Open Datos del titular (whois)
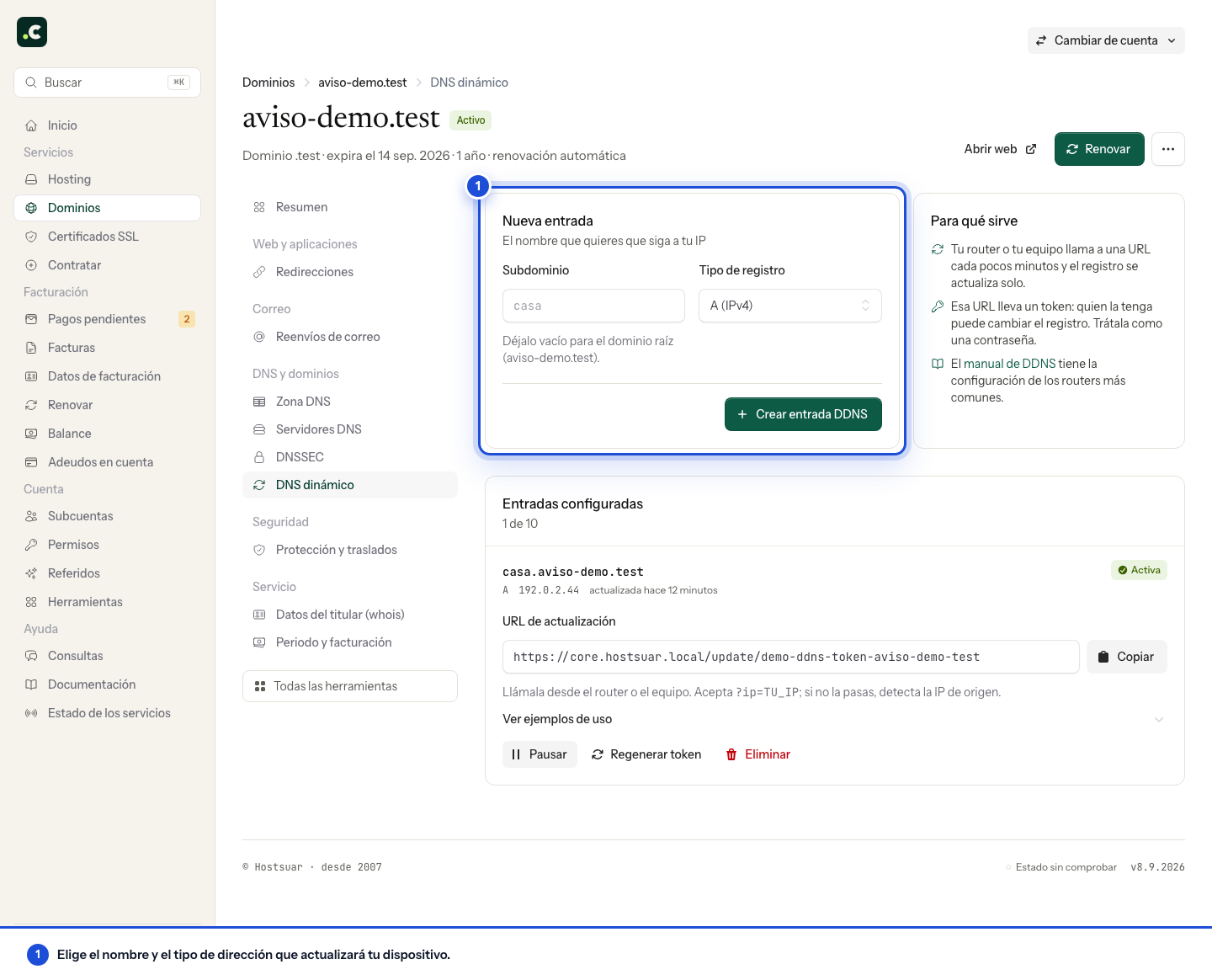This screenshot has height=980, width=1212. pyautogui.click(x=350, y=615)
